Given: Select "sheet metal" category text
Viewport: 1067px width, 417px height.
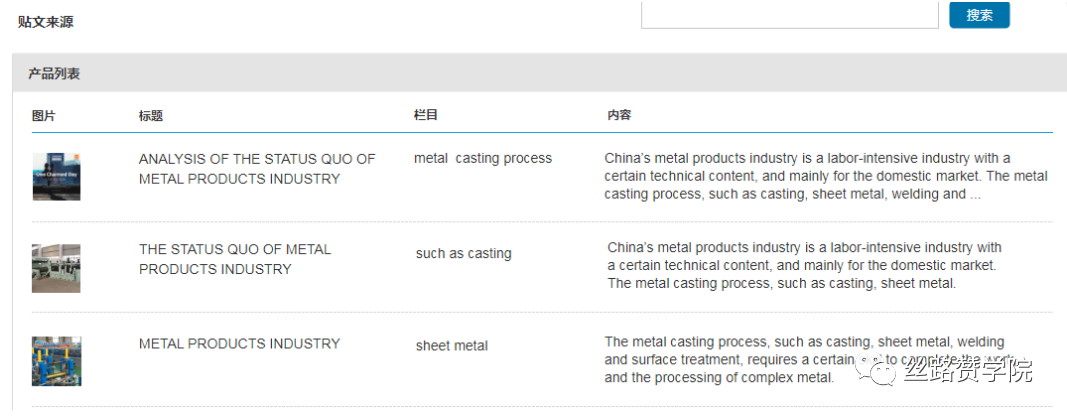Looking at the screenshot, I should pyautogui.click(x=452, y=346).
